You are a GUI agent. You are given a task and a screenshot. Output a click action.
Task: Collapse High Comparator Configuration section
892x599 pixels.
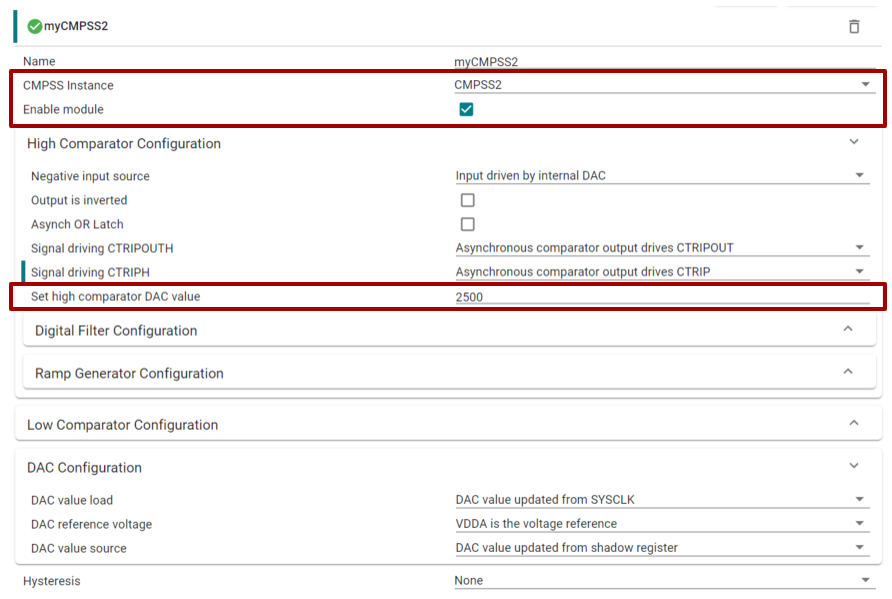[x=853, y=143]
